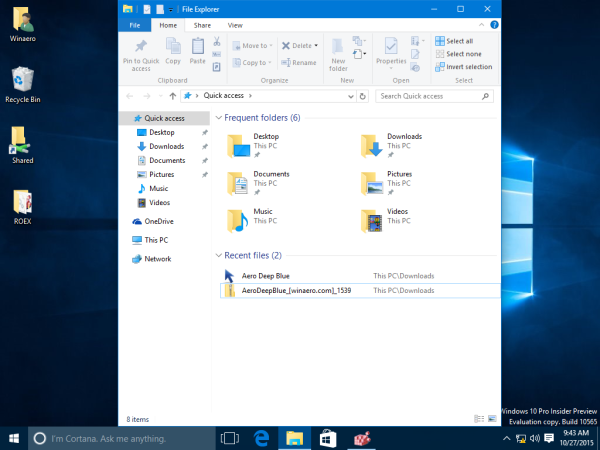Click Cortana Ask me anything box
The image size is (600, 450).
[122, 439]
